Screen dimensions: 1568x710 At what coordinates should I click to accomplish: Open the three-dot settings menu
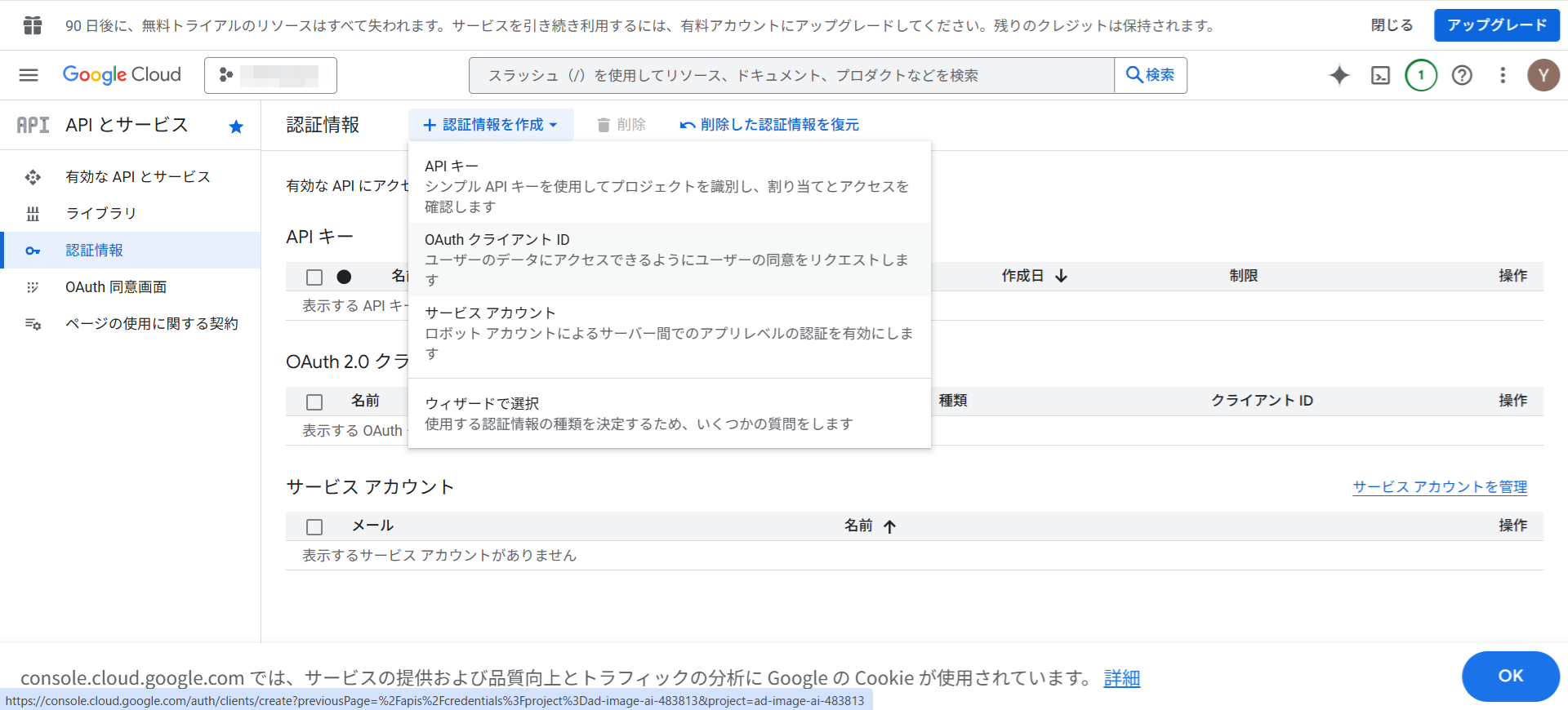click(1503, 75)
